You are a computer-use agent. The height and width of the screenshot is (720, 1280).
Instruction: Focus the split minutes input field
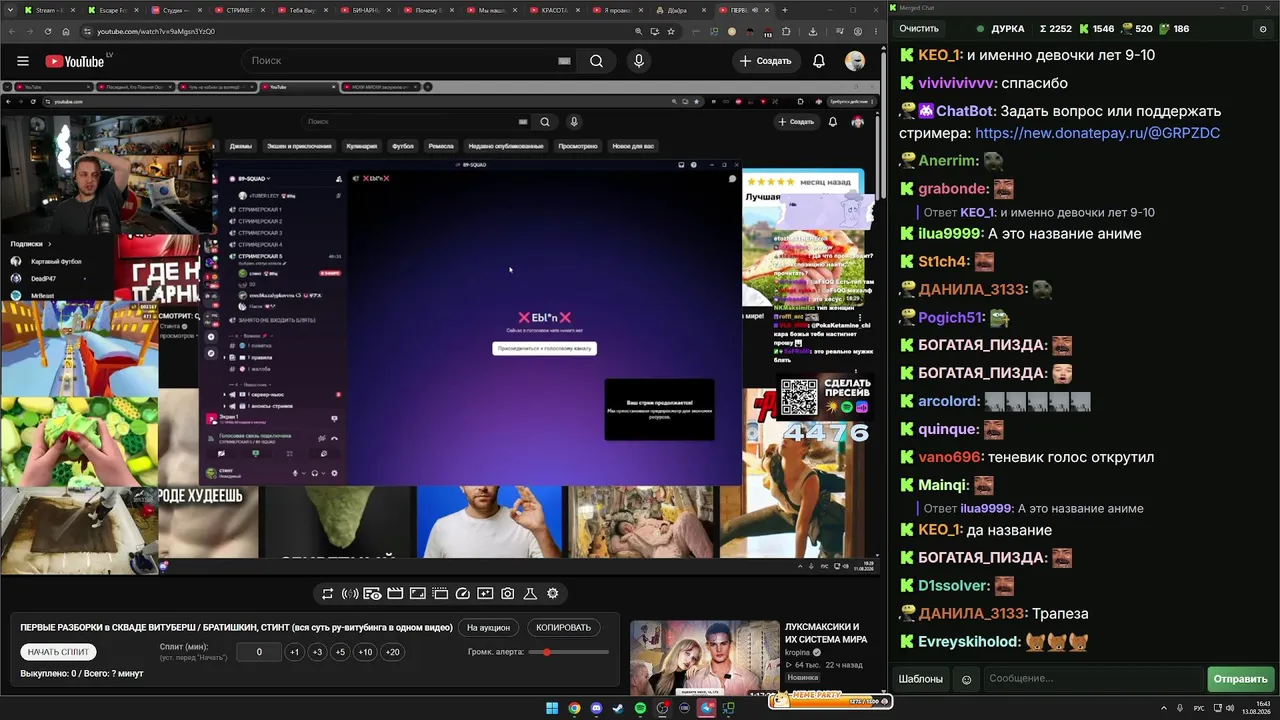[259, 652]
